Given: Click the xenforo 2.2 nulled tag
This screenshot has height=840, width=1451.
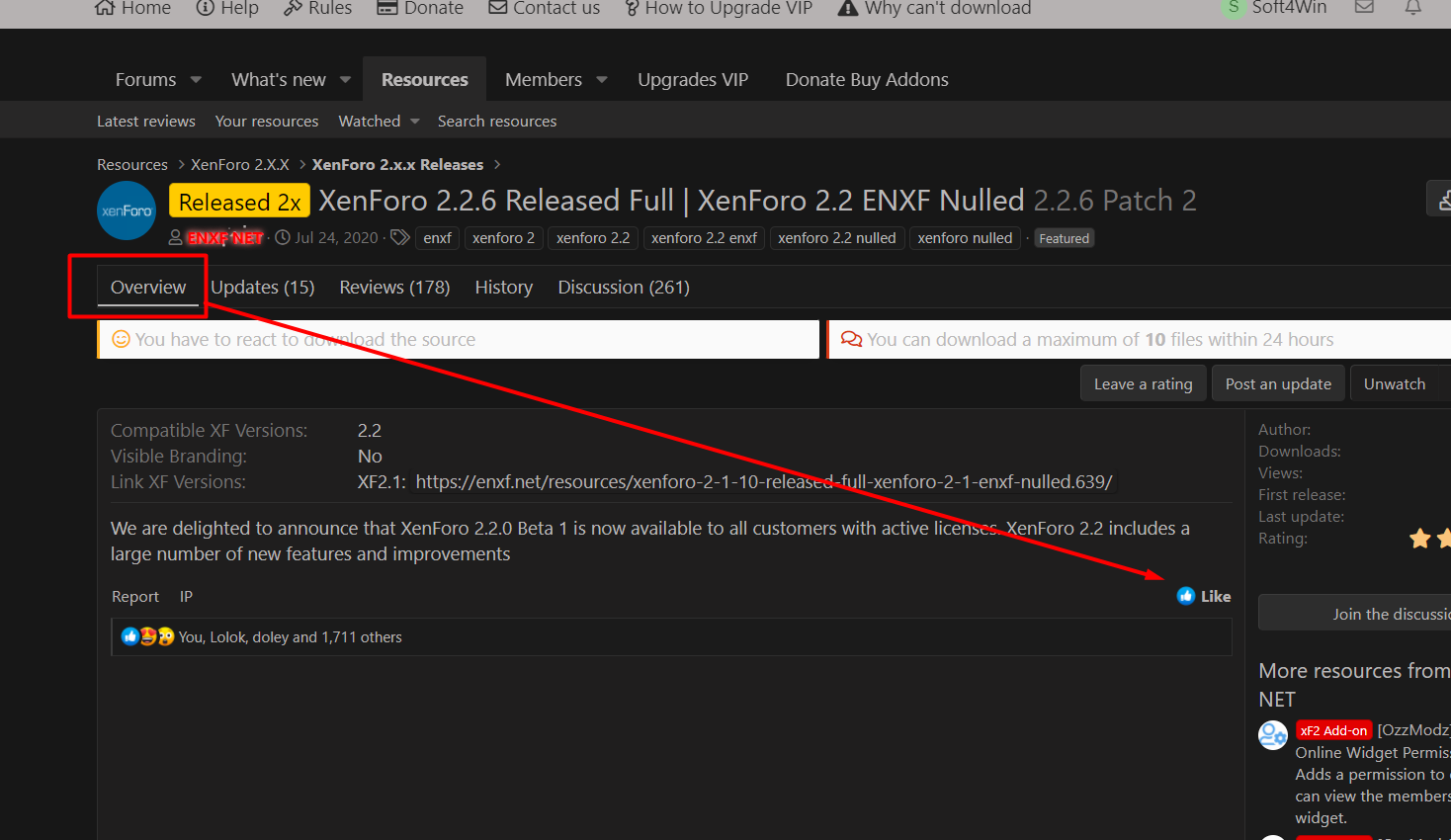Looking at the screenshot, I should coord(837,238).
